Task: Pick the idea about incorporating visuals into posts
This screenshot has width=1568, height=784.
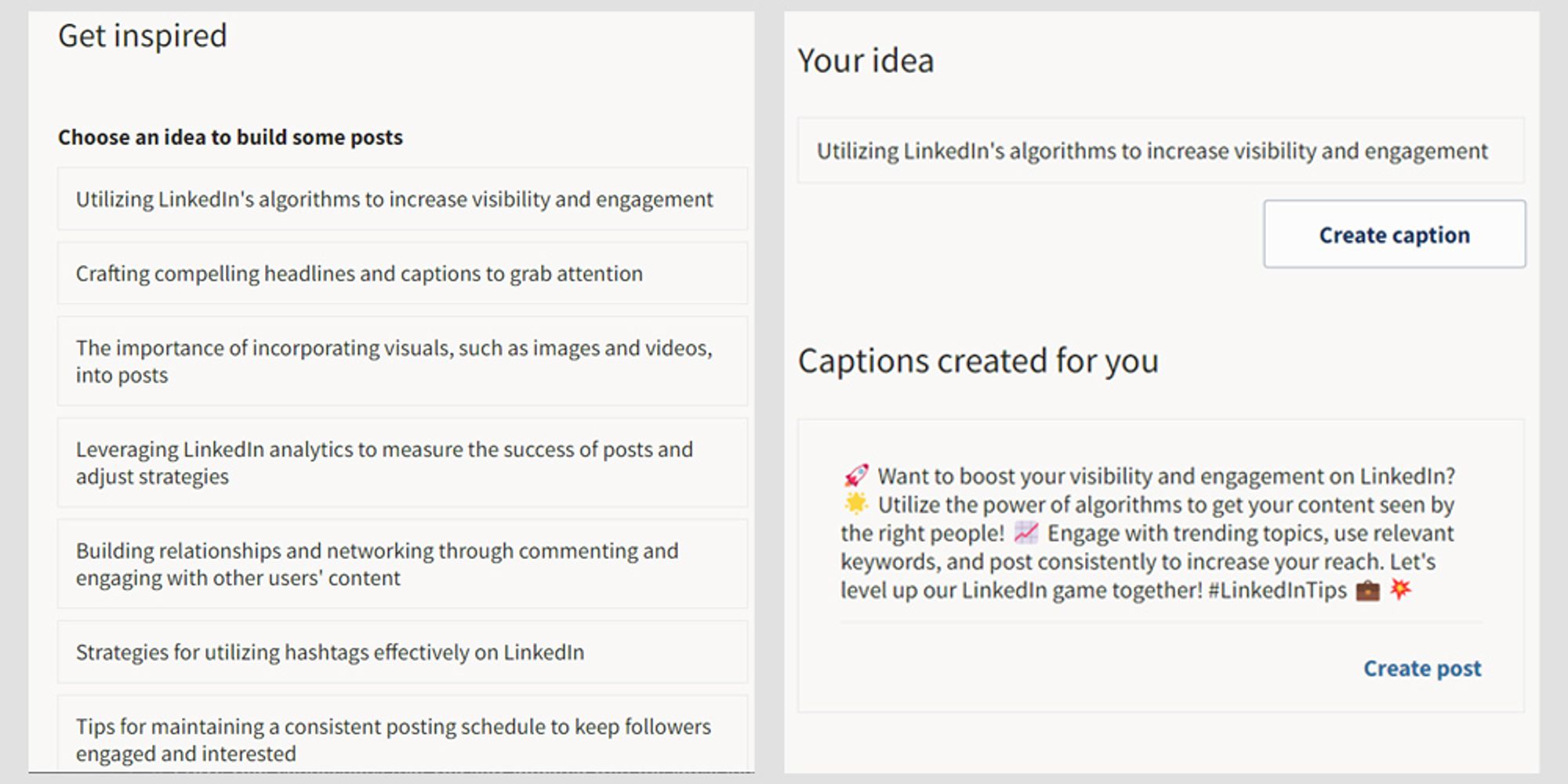Action: [x=402, y=361]
